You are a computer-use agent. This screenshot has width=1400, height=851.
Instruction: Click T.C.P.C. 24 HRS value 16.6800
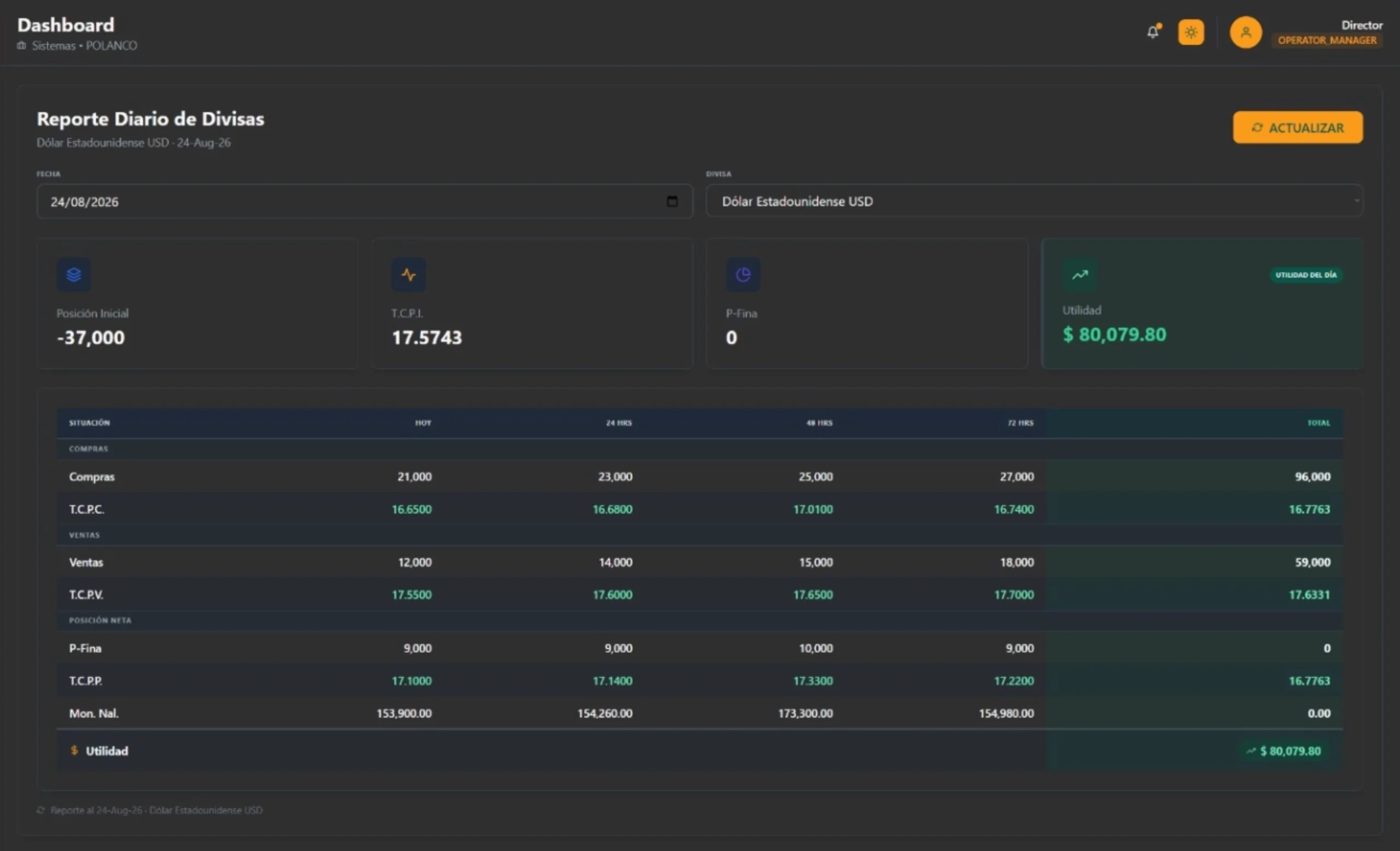tap(612, 509)
